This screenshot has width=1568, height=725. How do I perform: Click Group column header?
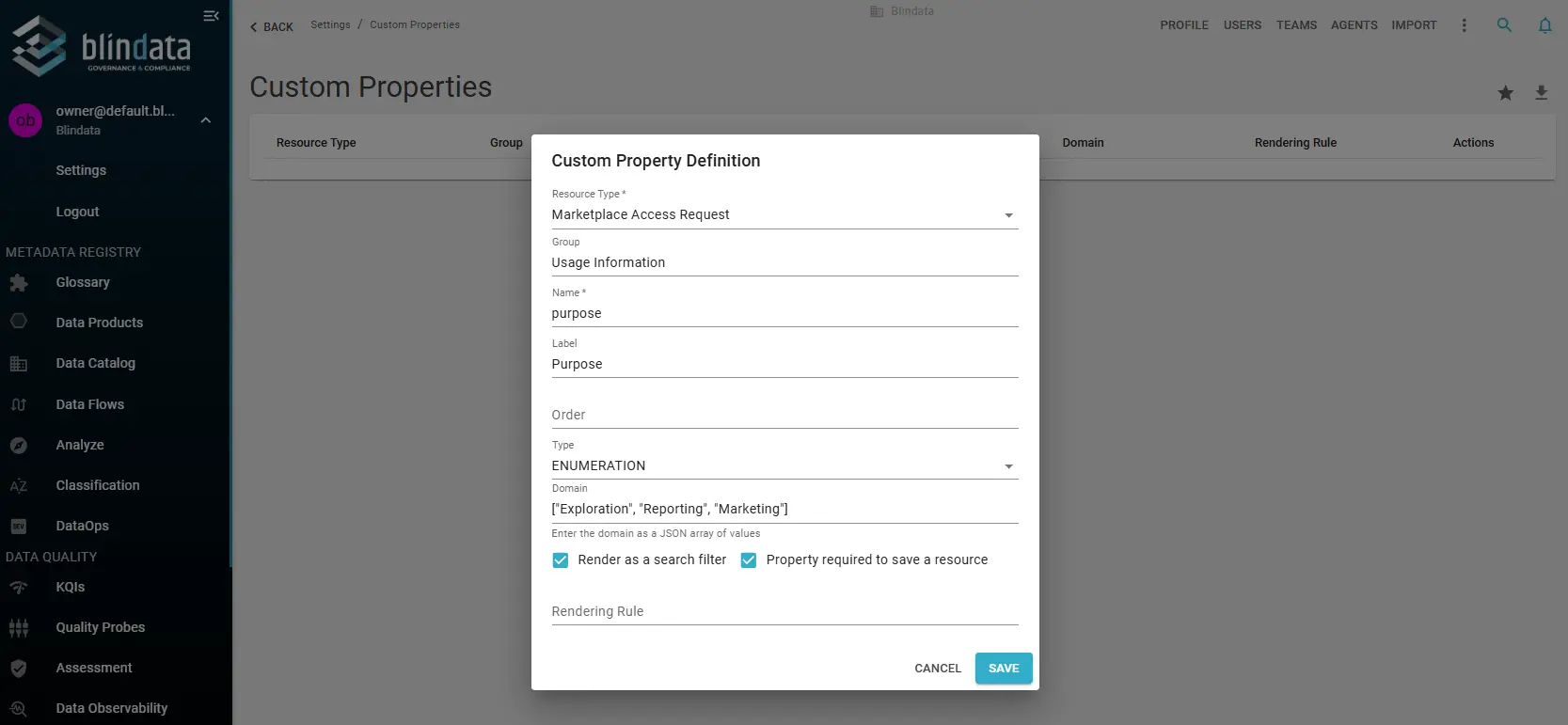pos(506,143)
